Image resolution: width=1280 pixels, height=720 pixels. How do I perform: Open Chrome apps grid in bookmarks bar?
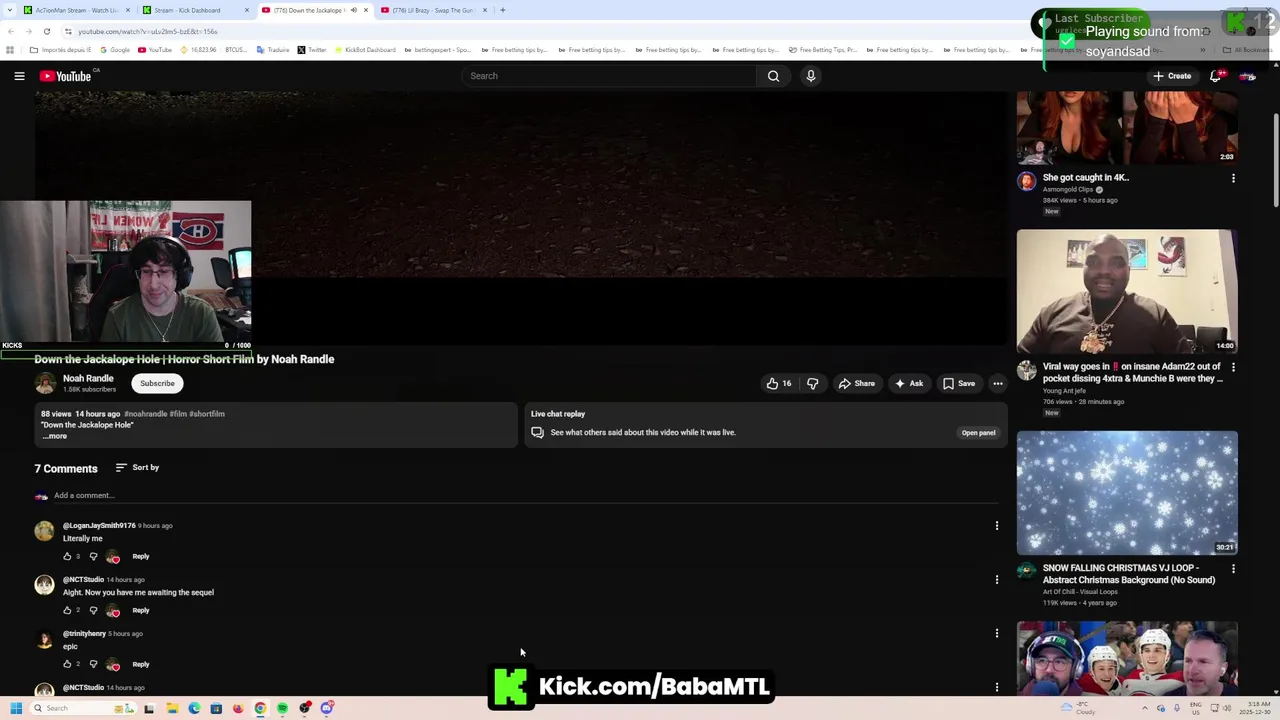point(10,50)
